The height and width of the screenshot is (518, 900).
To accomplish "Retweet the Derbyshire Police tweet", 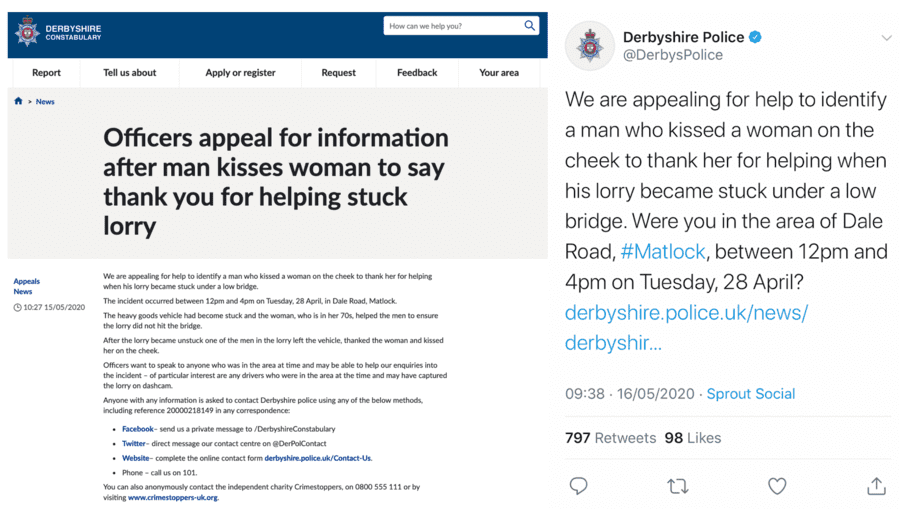I will (x=677, y=486).
